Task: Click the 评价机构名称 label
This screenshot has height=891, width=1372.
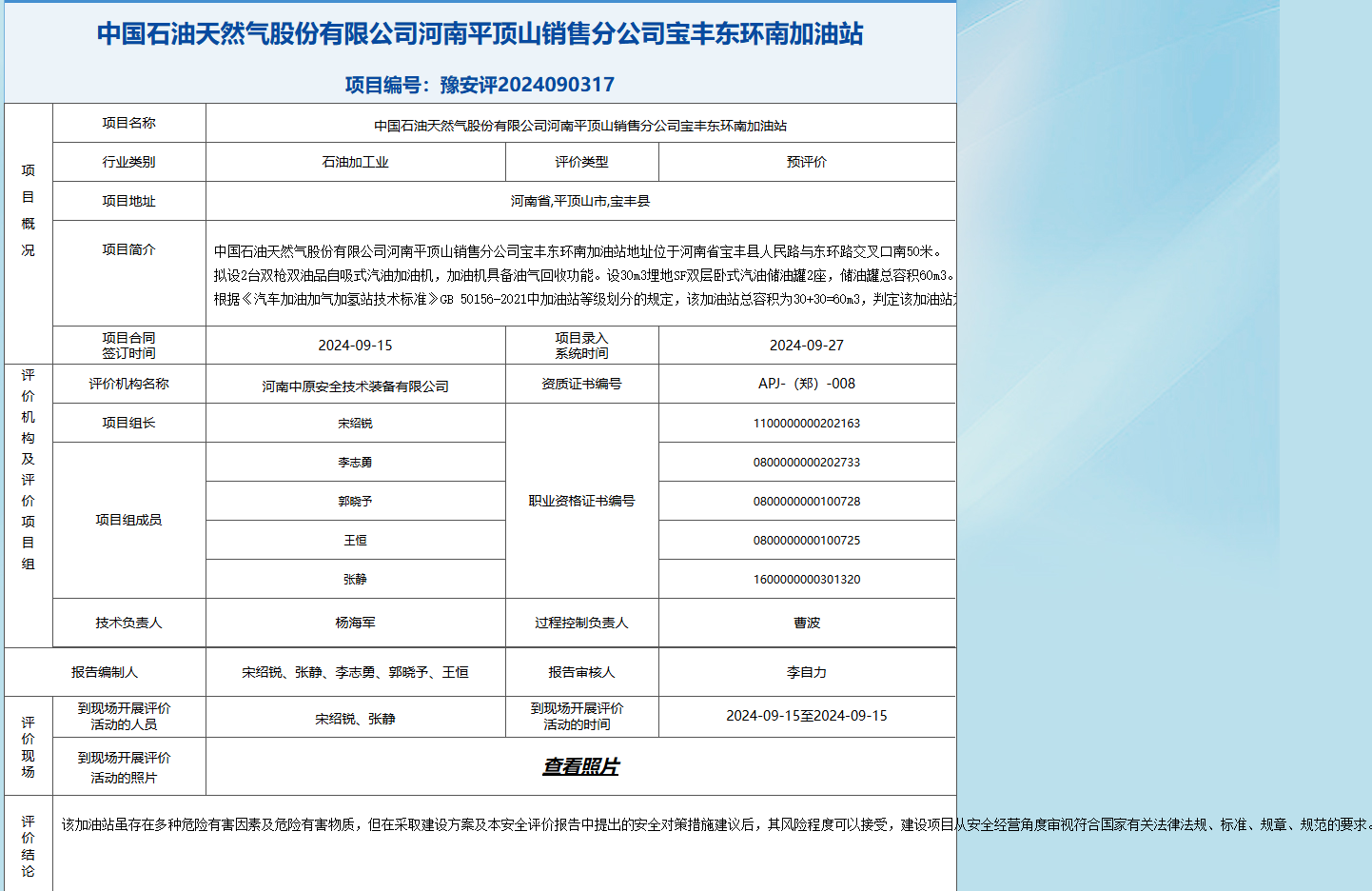Action: 129,384
